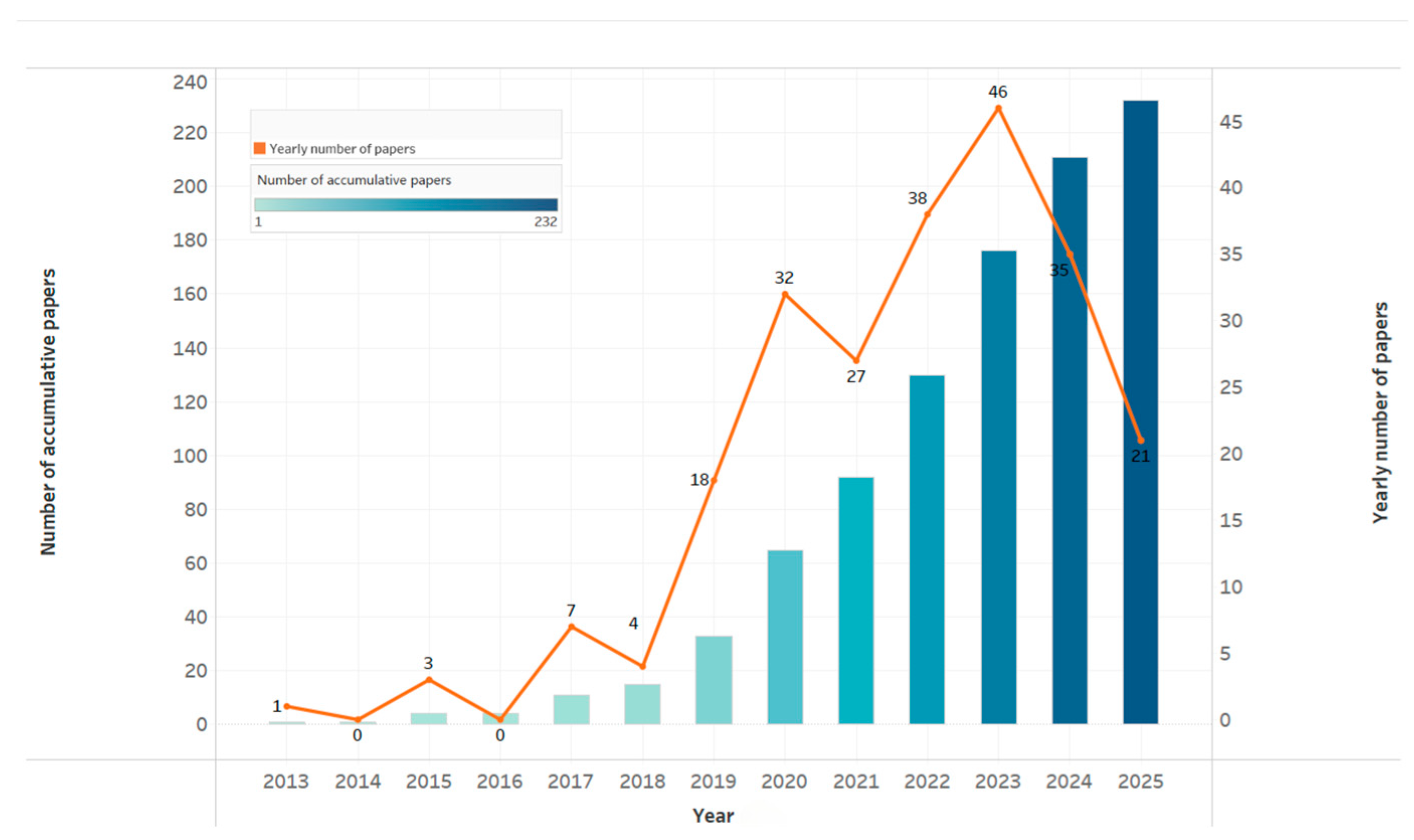Click the line marker labeled 32

point(784,295)
